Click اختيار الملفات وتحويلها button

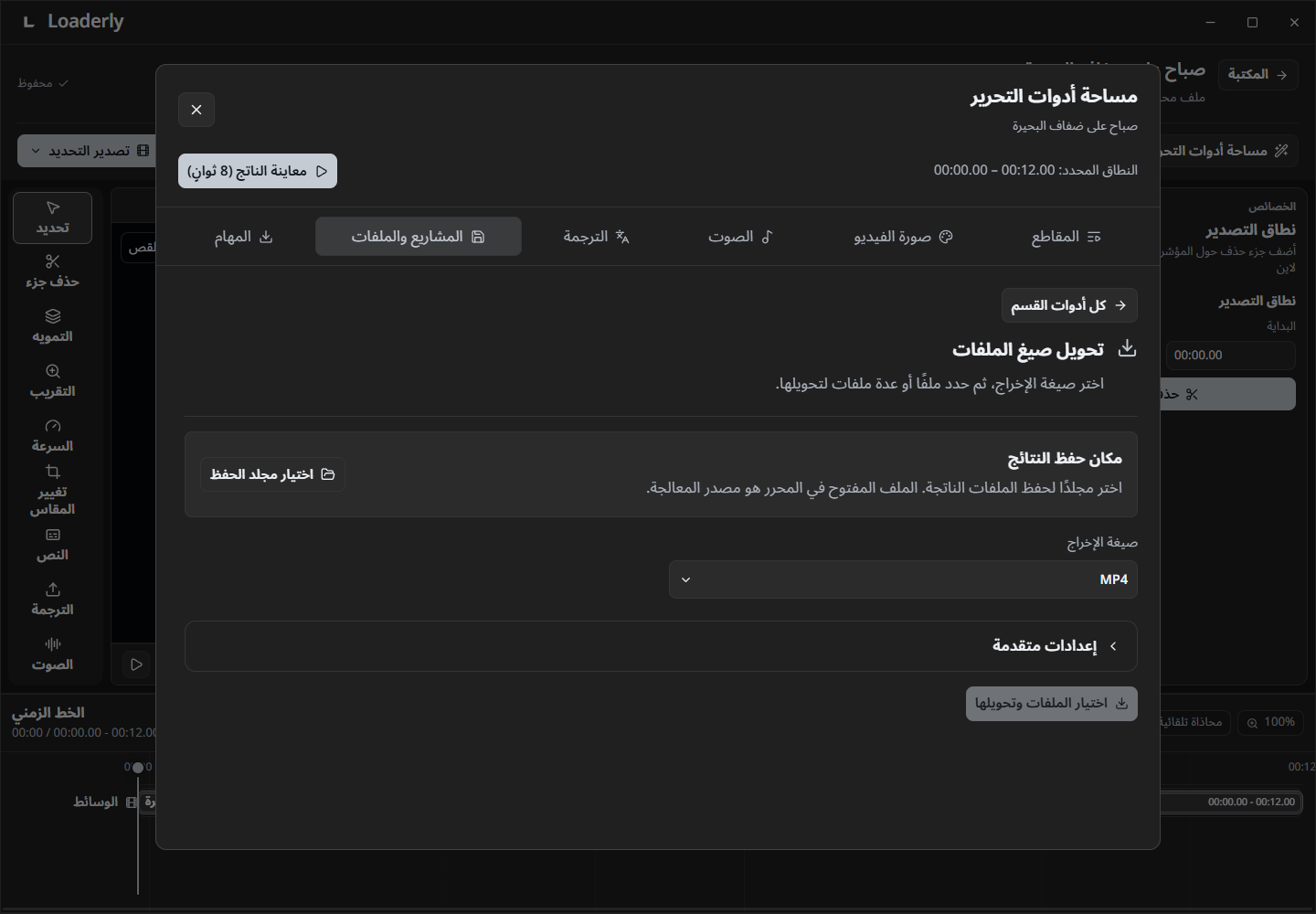1052,704
